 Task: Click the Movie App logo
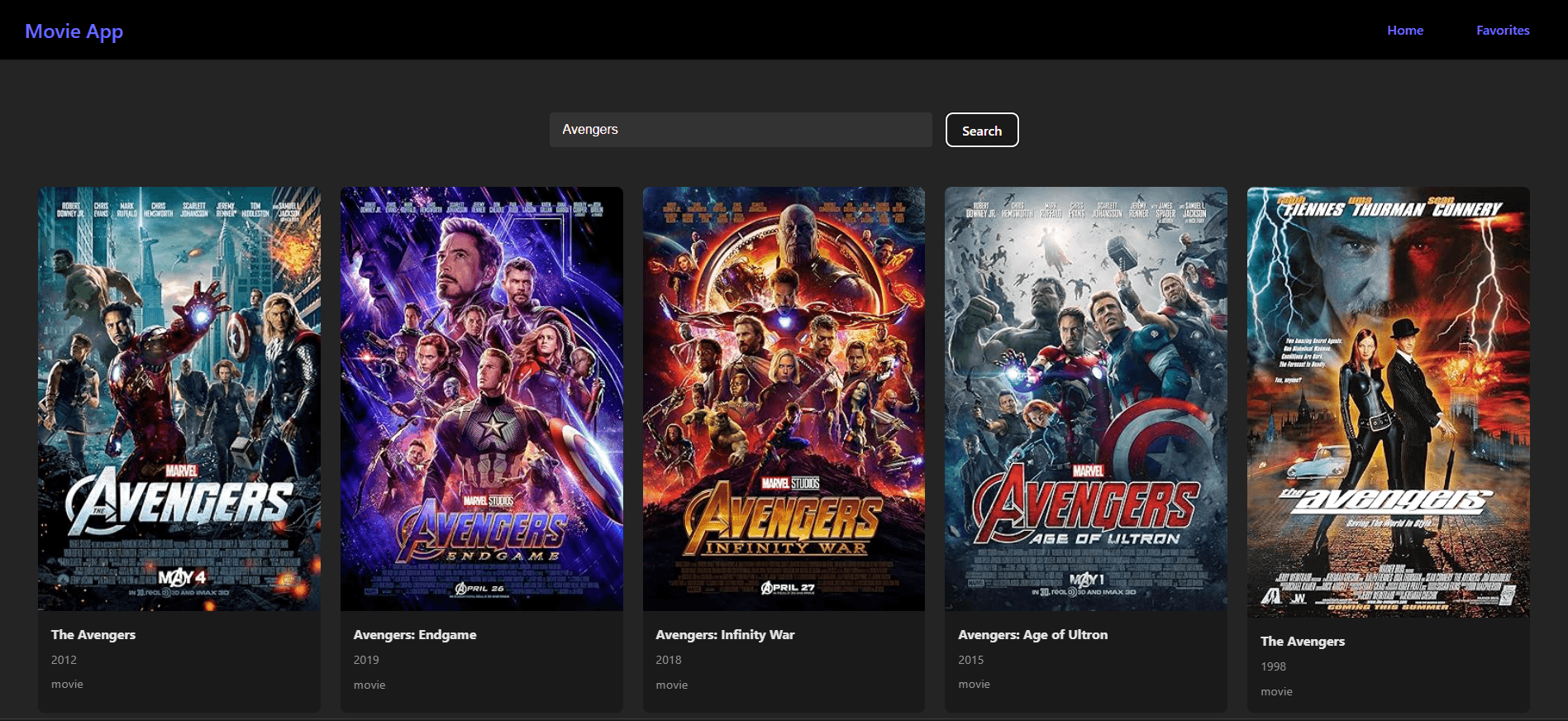(74, 31)
